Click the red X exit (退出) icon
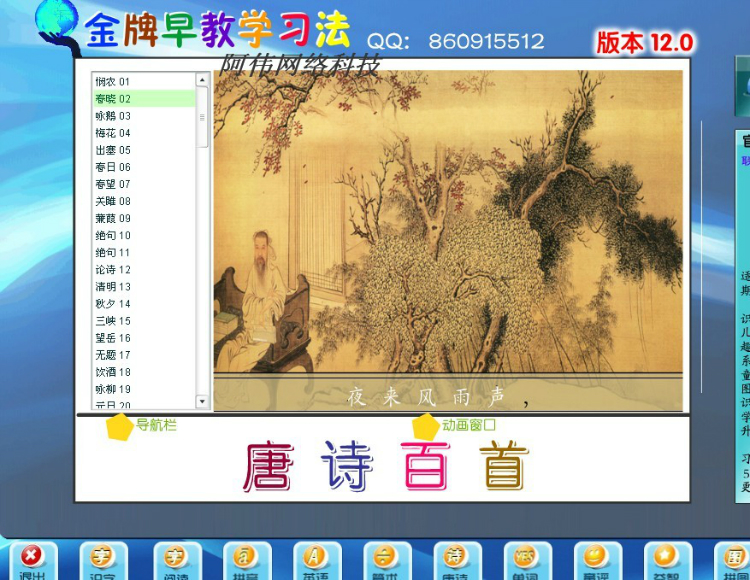This screenshot has width=750, height=580. [x=32, y=560]
